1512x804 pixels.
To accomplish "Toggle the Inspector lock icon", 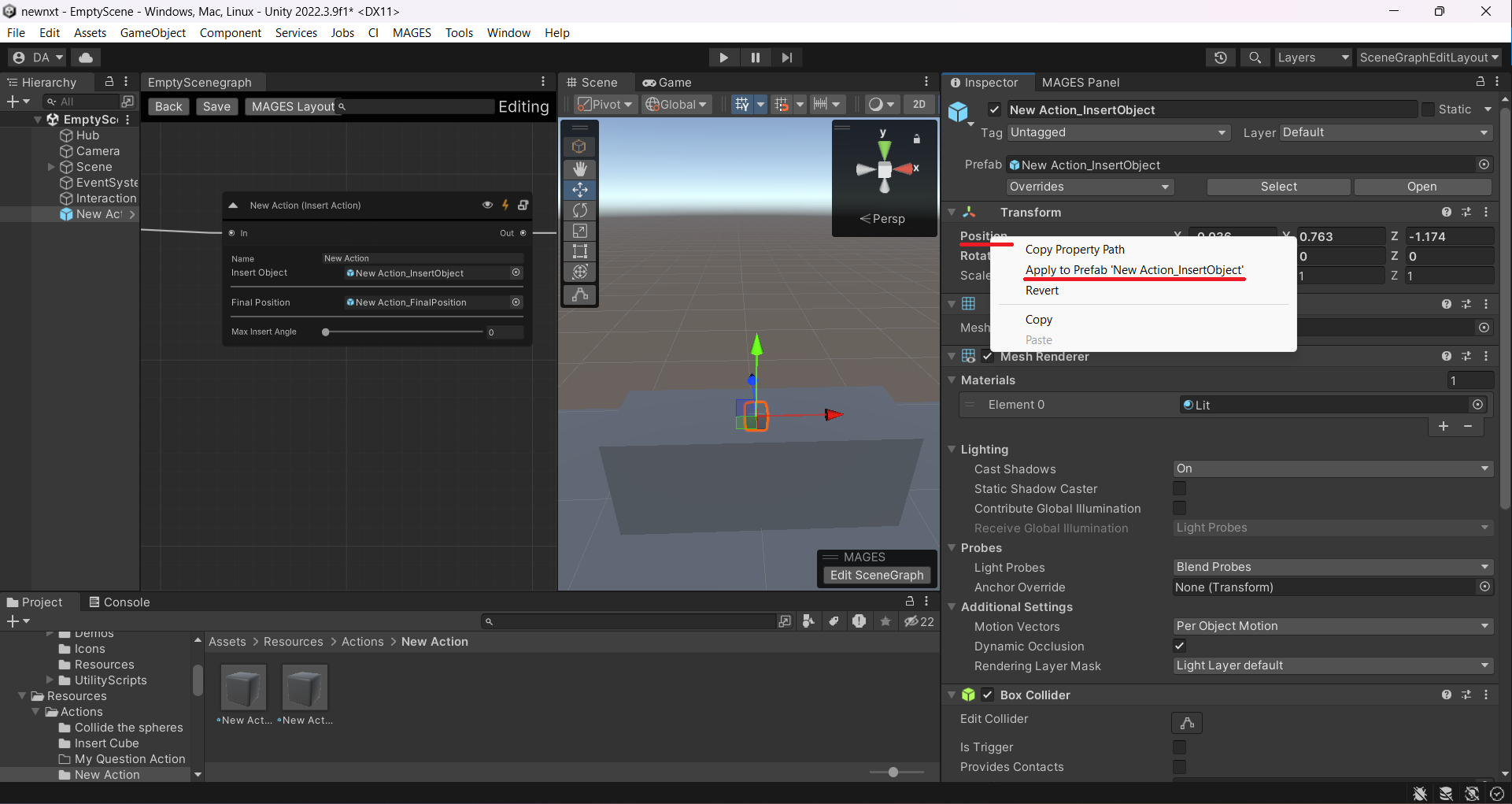I will coord(1481,82).
